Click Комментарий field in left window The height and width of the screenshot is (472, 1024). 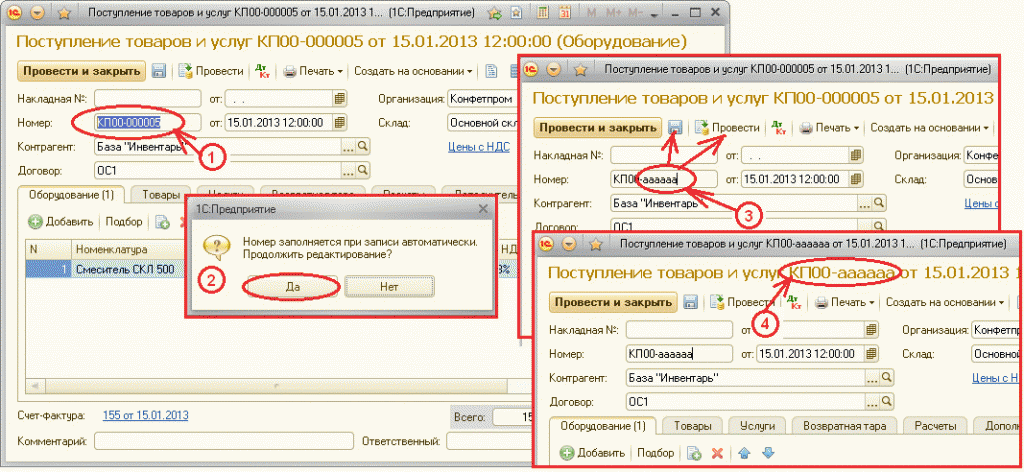pyautogui.click(x=223, y=441)
